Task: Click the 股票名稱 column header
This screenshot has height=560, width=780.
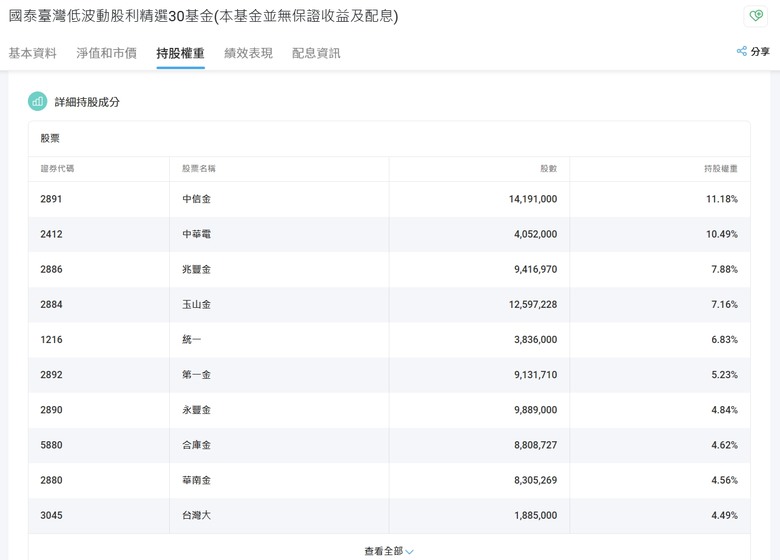Action: (198, 169)
